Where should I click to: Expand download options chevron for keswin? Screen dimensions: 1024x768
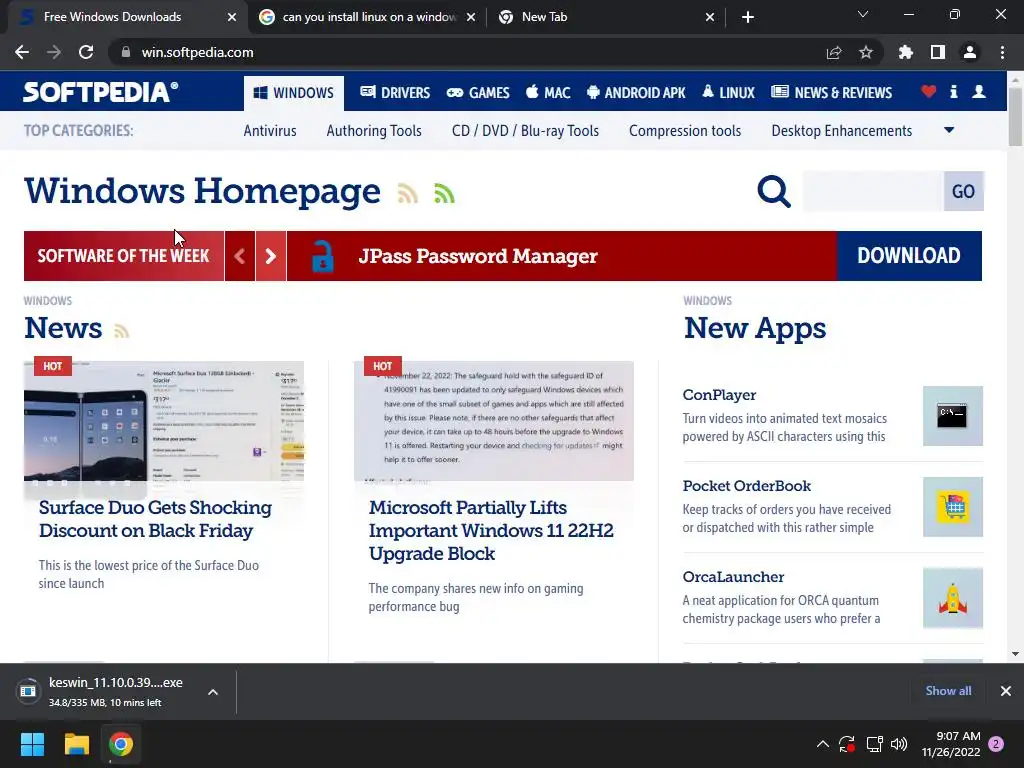point(213,692)
